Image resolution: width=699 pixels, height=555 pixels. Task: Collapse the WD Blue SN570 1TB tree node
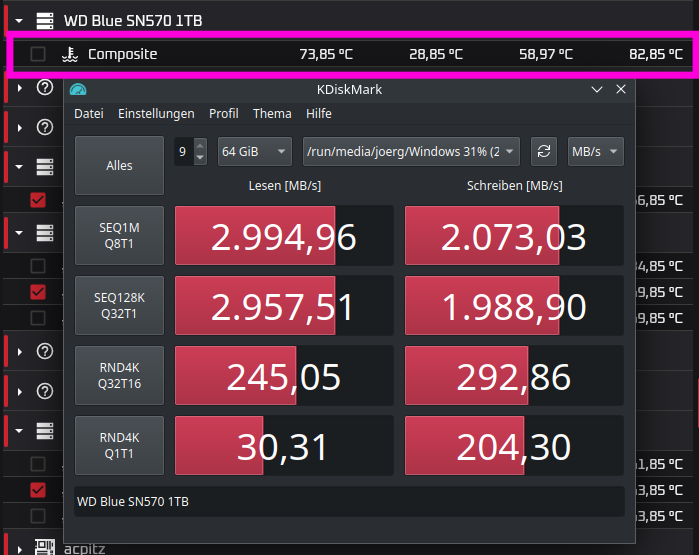point(19,21)
